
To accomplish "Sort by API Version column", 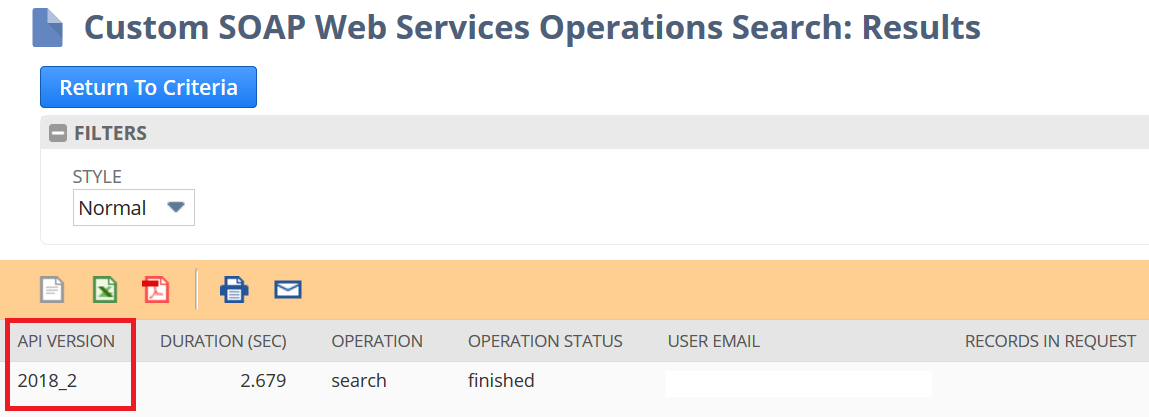I will (x=66, y=341).
